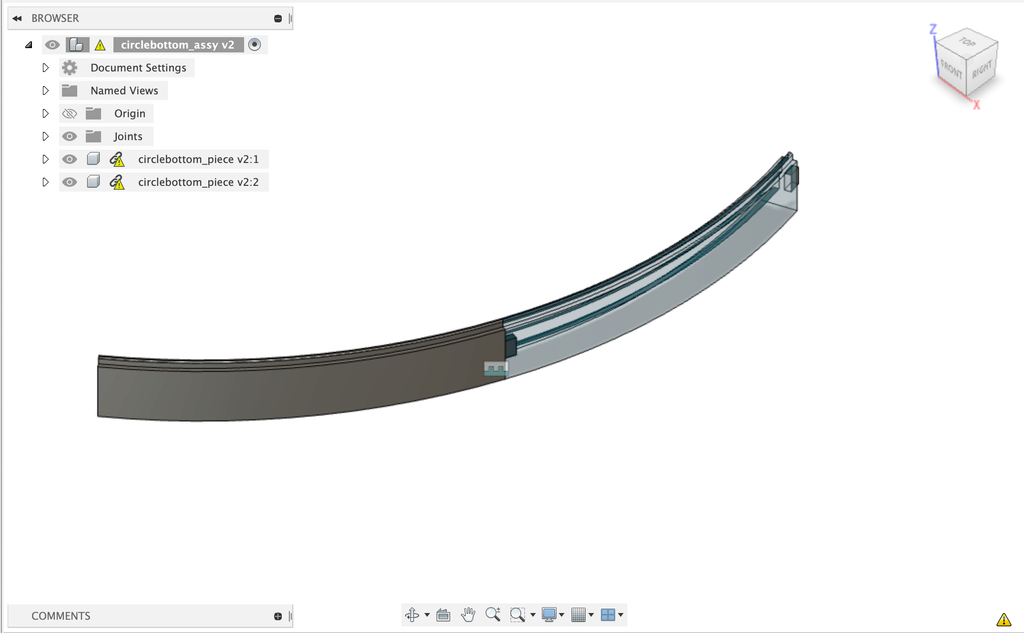Screen dimensions: 1024x633
Task: Expand circlebottom_piece v2:2 component
Action: [46, 182]
